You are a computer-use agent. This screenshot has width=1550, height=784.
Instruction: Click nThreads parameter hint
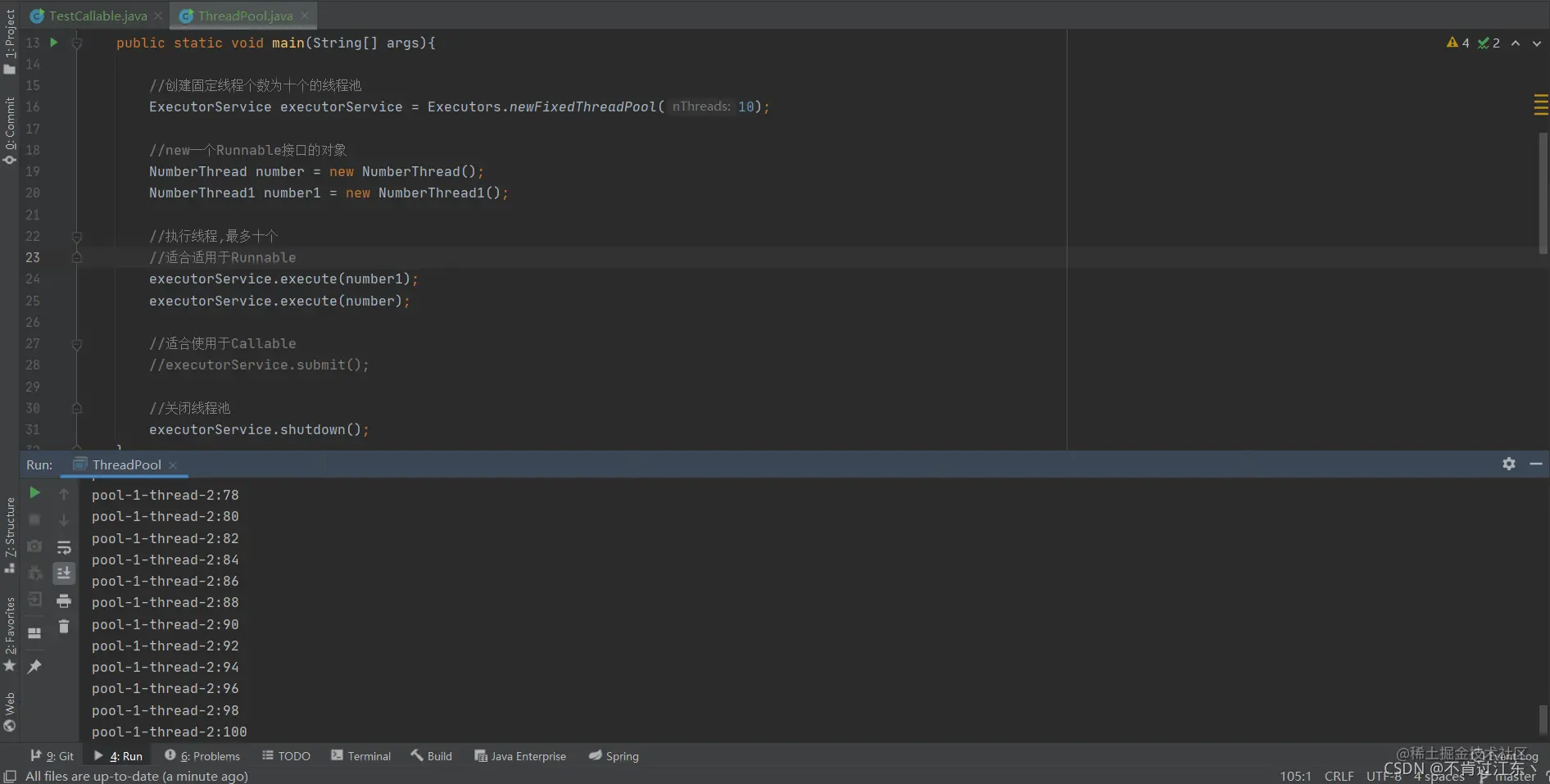coord(701,106)
